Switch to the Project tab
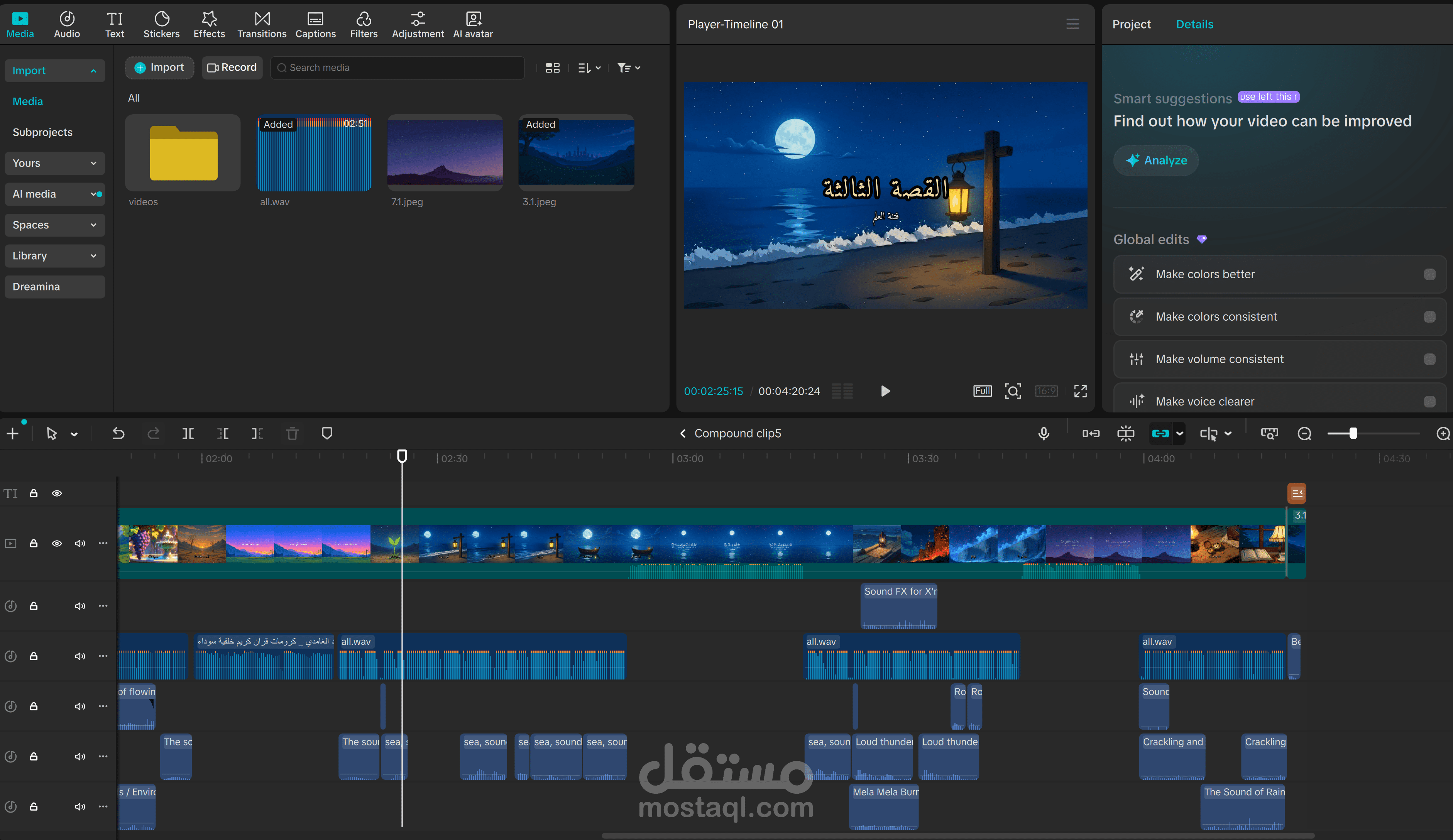This screenshot has height=840, width=1453. pos(1131,24)
